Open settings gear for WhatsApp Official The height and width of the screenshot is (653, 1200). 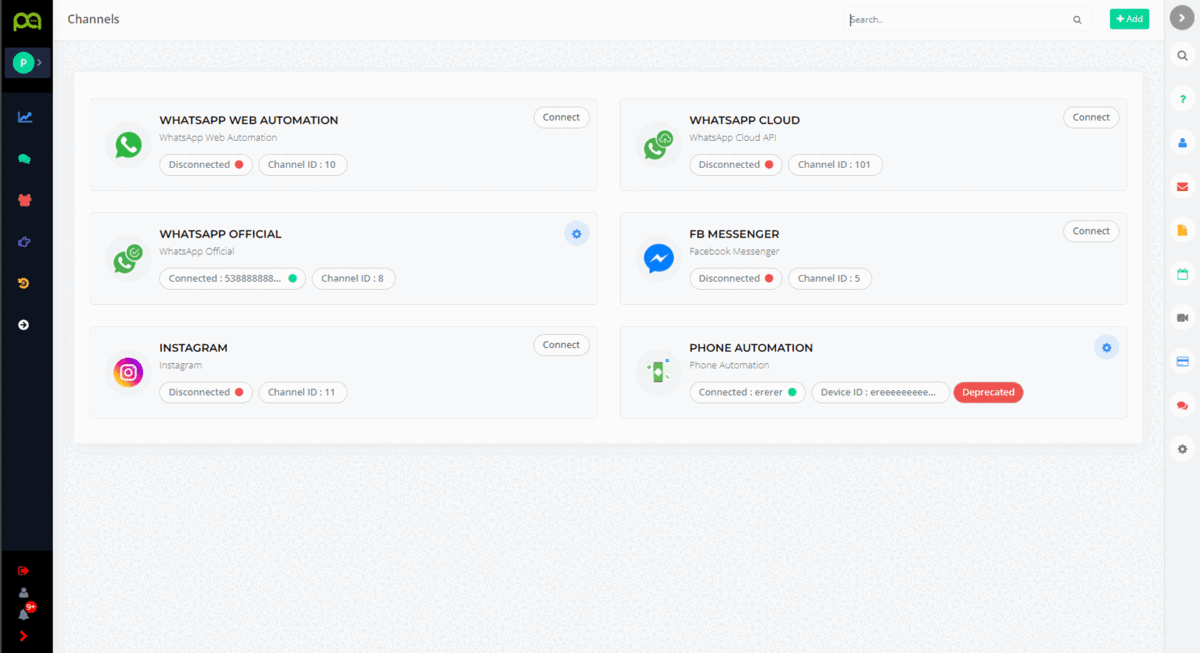[576, 234]
